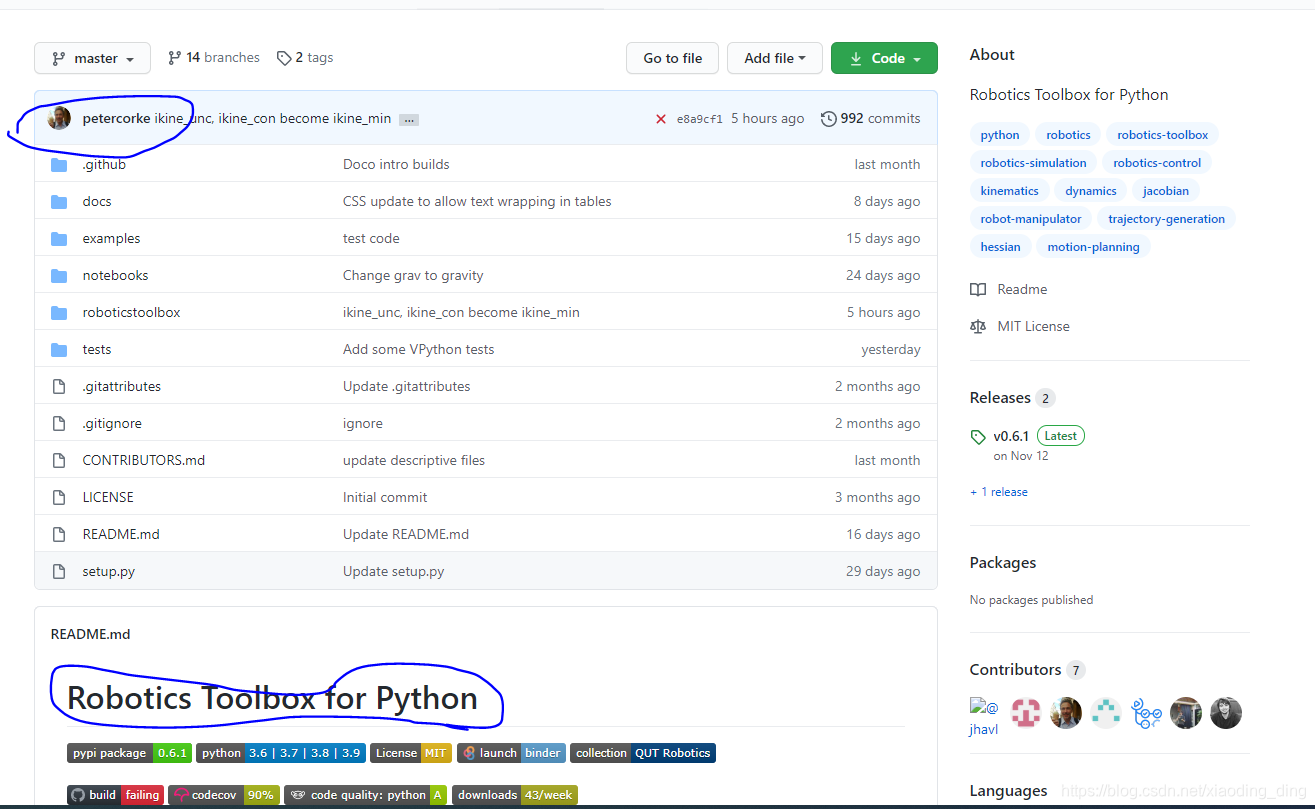This screenshot has width=1315, height=809.
Task: Open the Add file dropdown
Action: coord(774,57)
